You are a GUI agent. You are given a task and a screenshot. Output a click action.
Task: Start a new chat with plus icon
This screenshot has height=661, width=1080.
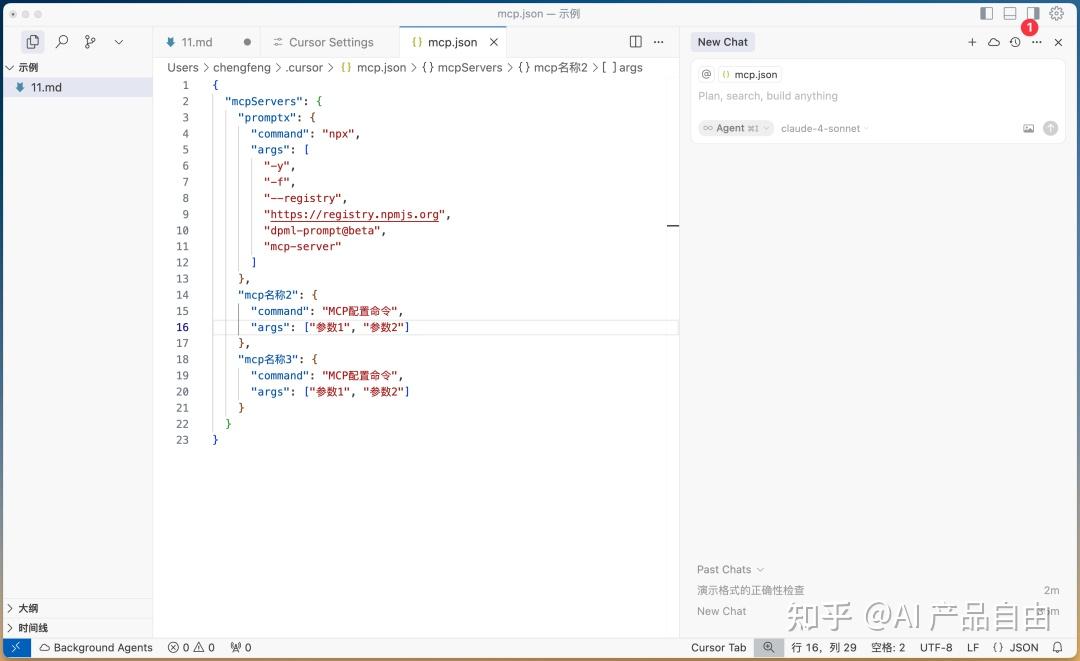[972, 42]
